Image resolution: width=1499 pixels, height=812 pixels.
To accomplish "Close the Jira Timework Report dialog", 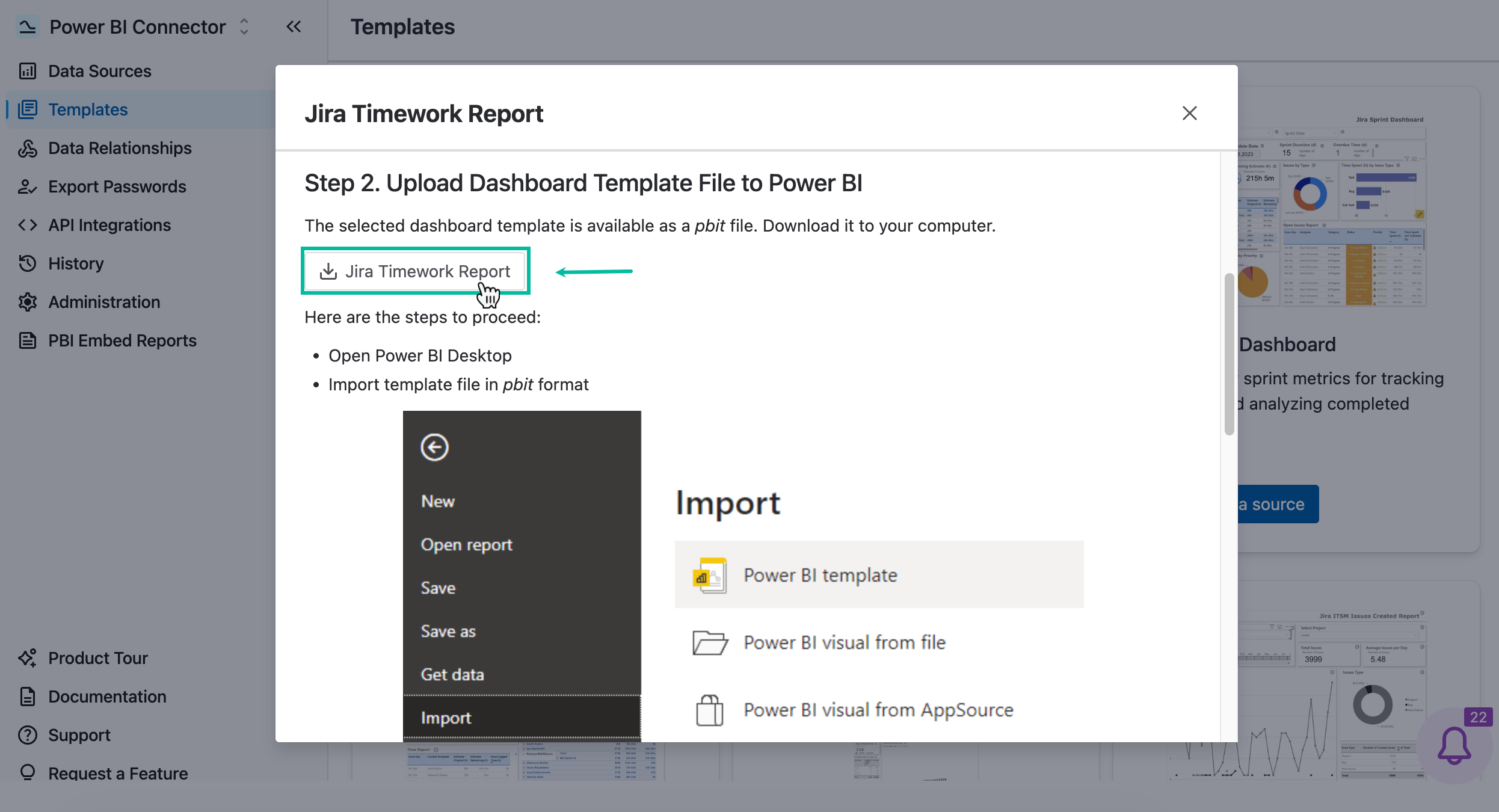I will click(x=1189, y=113).
